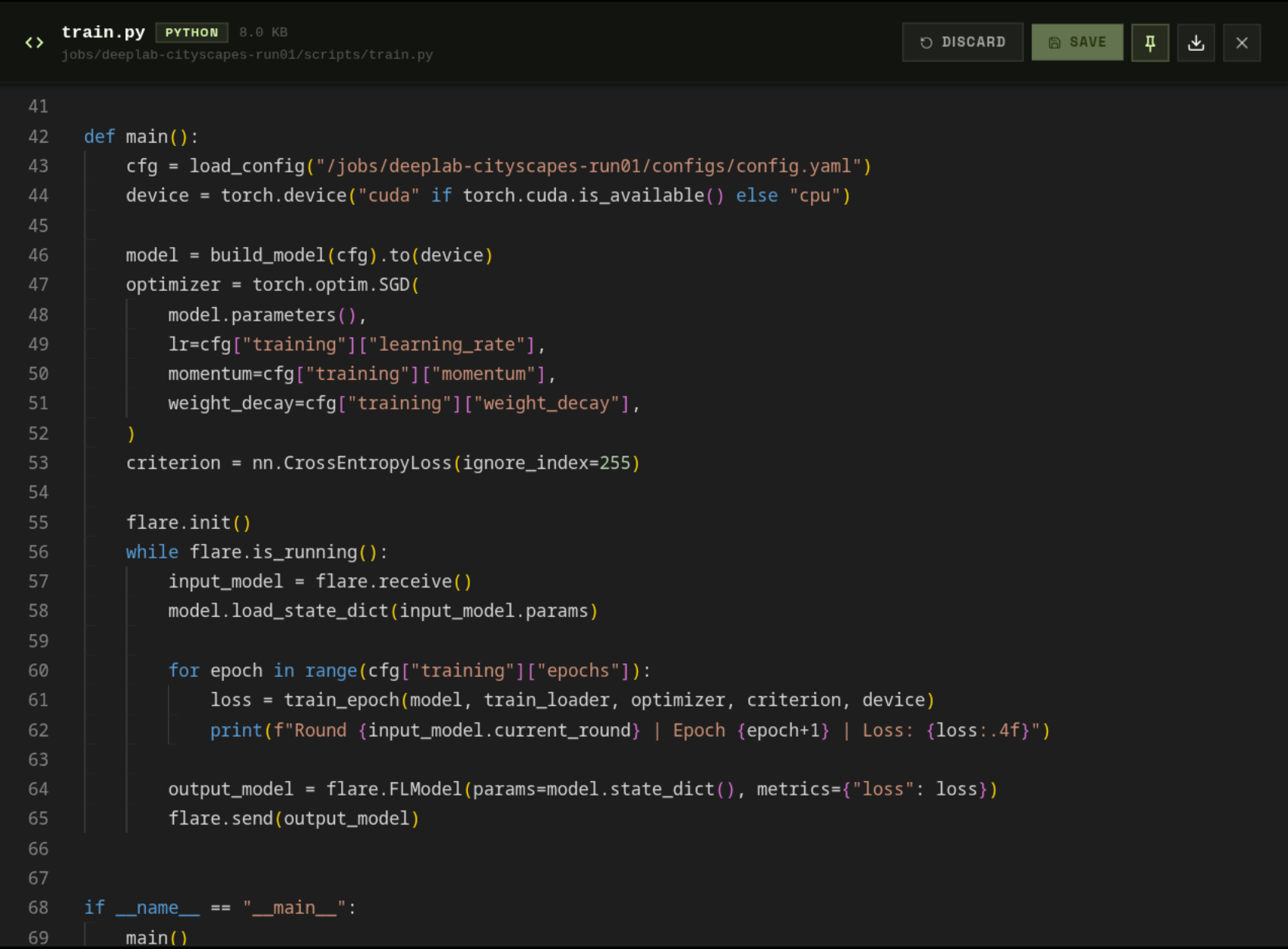Click the print statement on line 62
Image resolution: width=1288 pixels, height=949 pixels.
pyautogui.click(x=630, y=731)
